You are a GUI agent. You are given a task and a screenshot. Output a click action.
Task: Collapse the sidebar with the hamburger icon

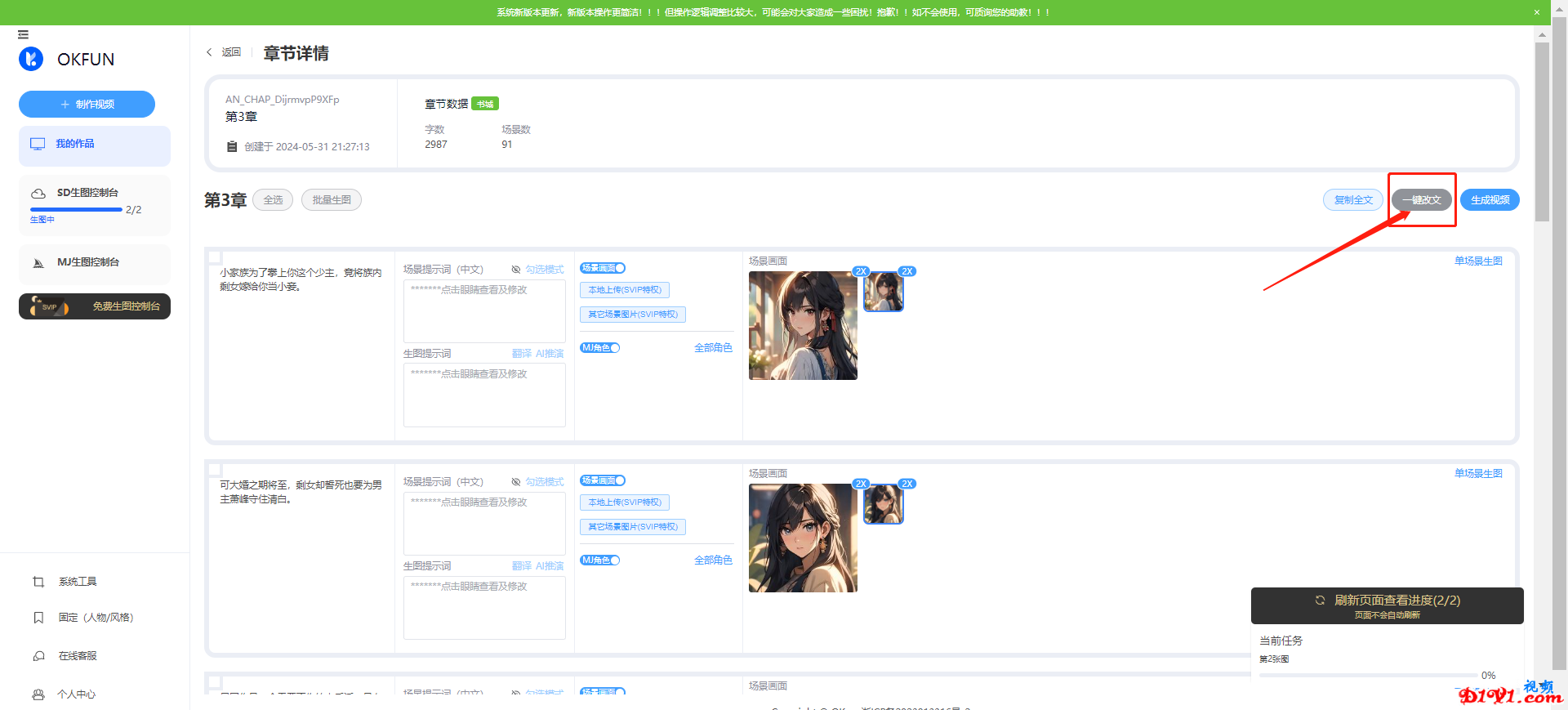pos(23,34)
